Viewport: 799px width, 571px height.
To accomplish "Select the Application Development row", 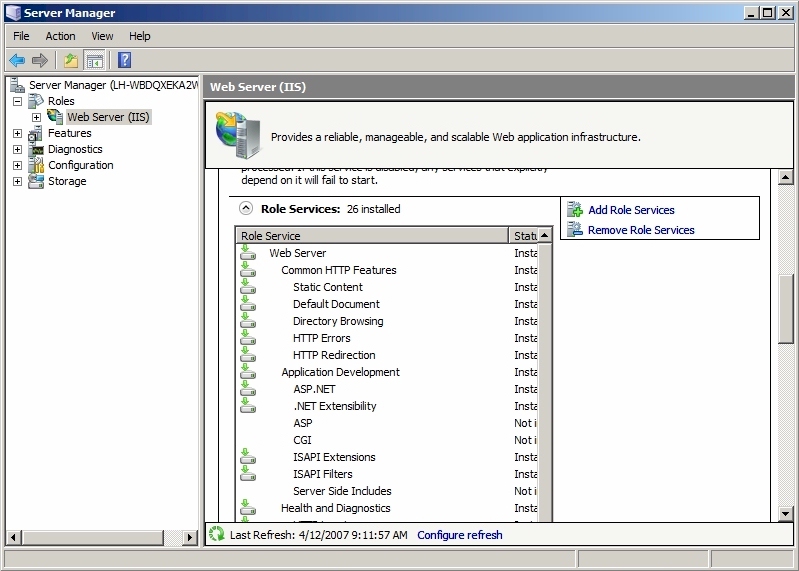I will tap(387, 372).
